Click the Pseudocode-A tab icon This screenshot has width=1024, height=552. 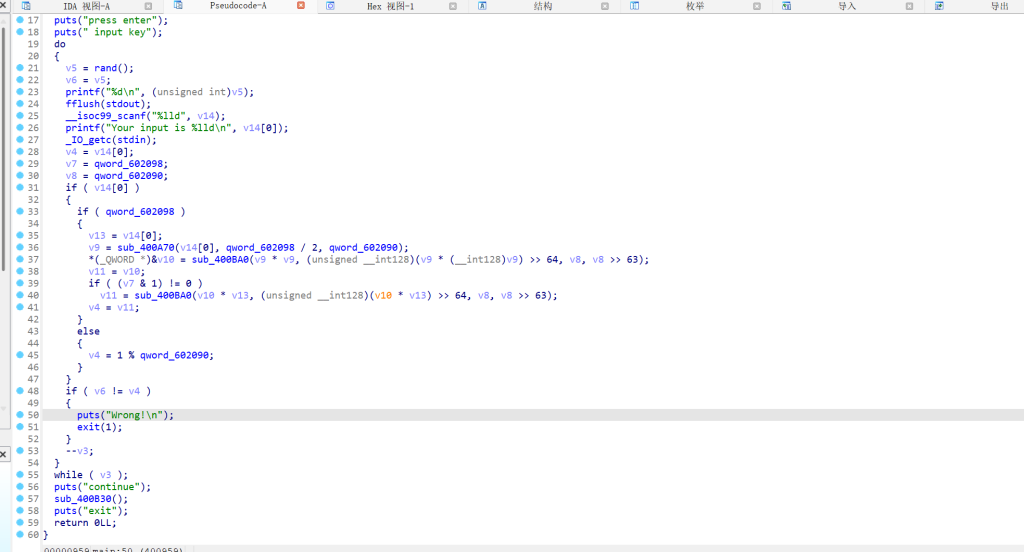[x=177, y=6]
